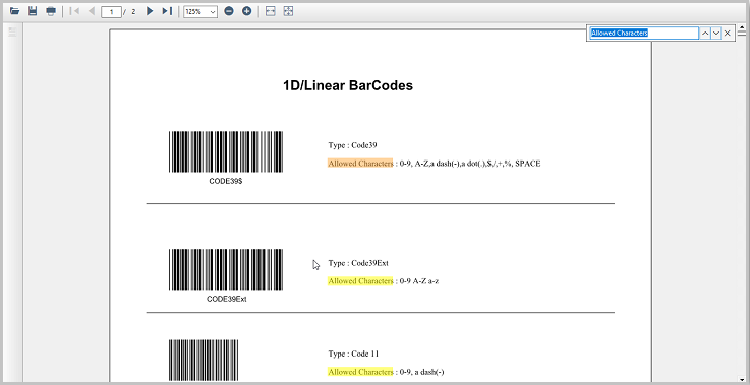
Task: Click the 1D/Linear BarCodes heading
Action: 348,86
